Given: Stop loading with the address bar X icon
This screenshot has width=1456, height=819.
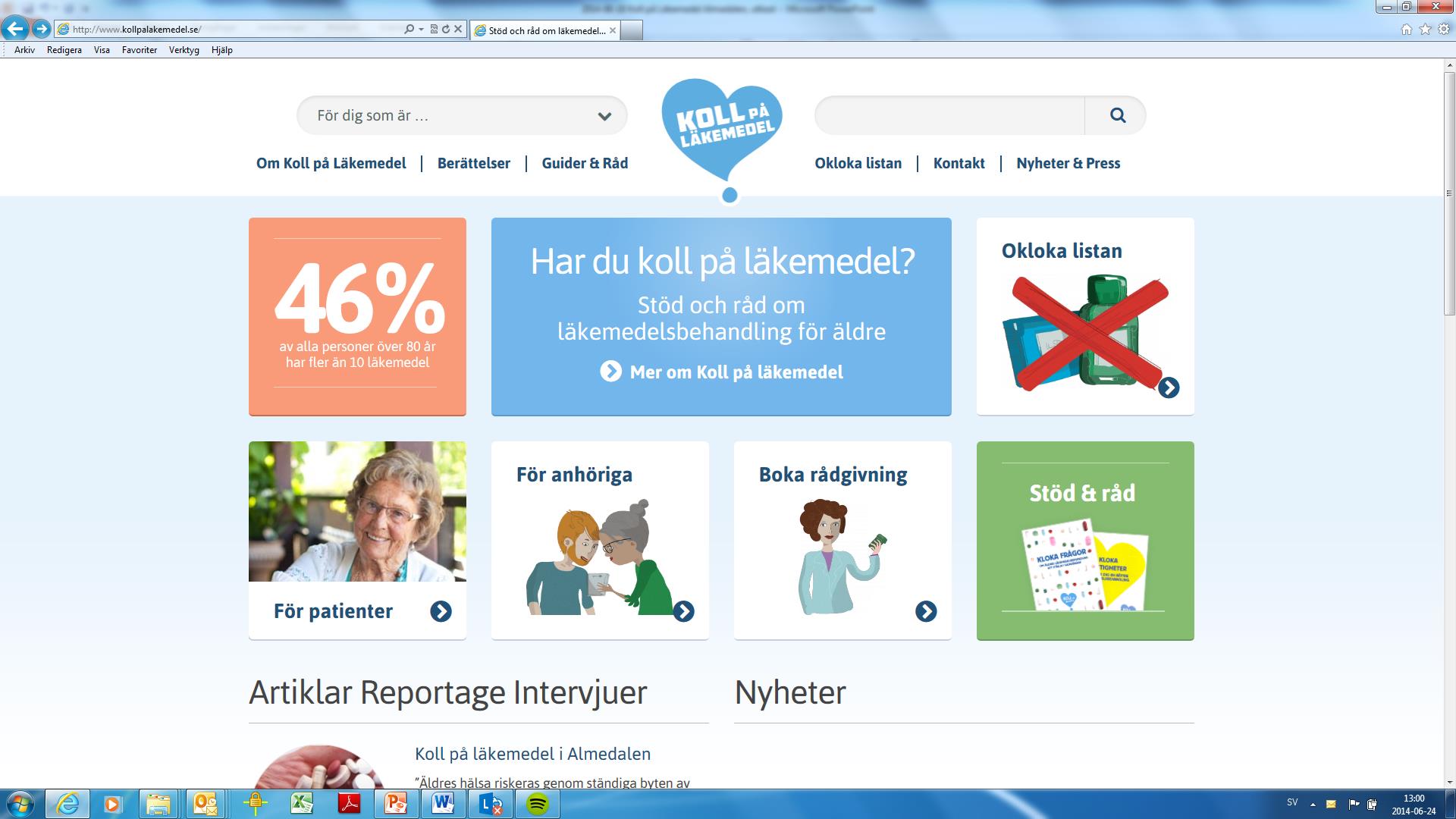Looking at the screenshot, I should point(458,30).
